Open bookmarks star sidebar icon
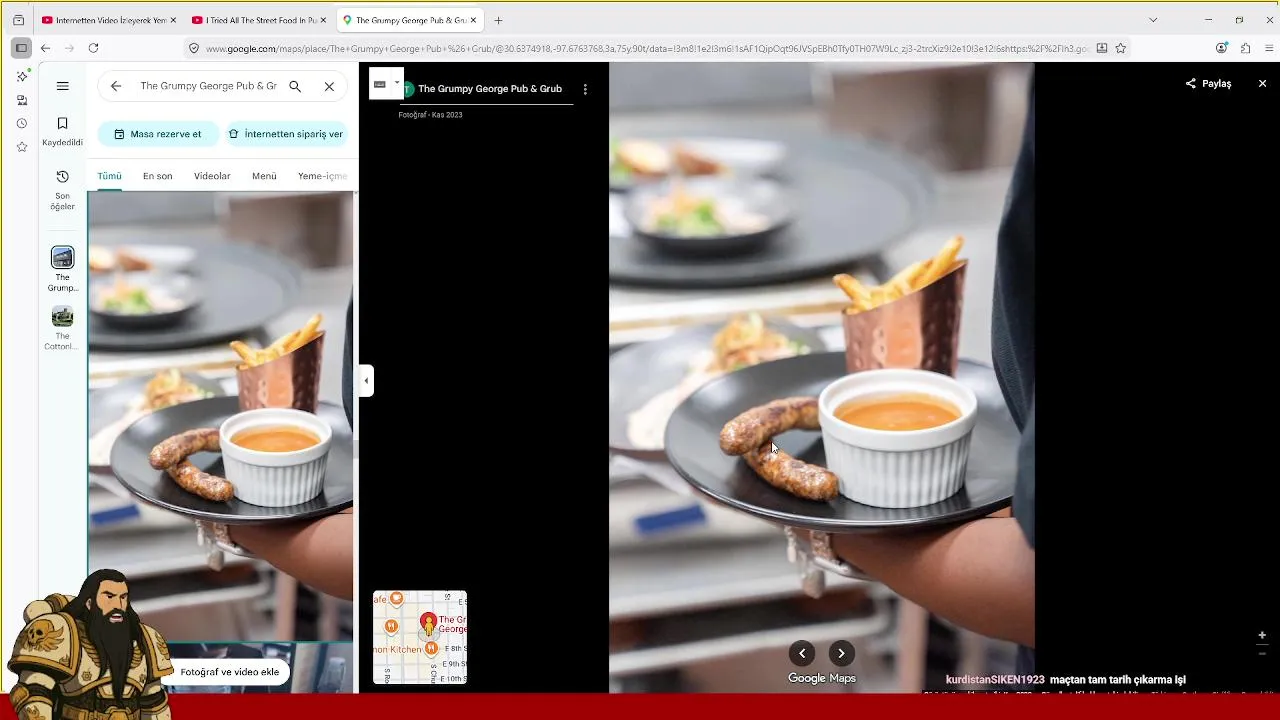Screen dimensions: 1280x720 tap(22, 147)
